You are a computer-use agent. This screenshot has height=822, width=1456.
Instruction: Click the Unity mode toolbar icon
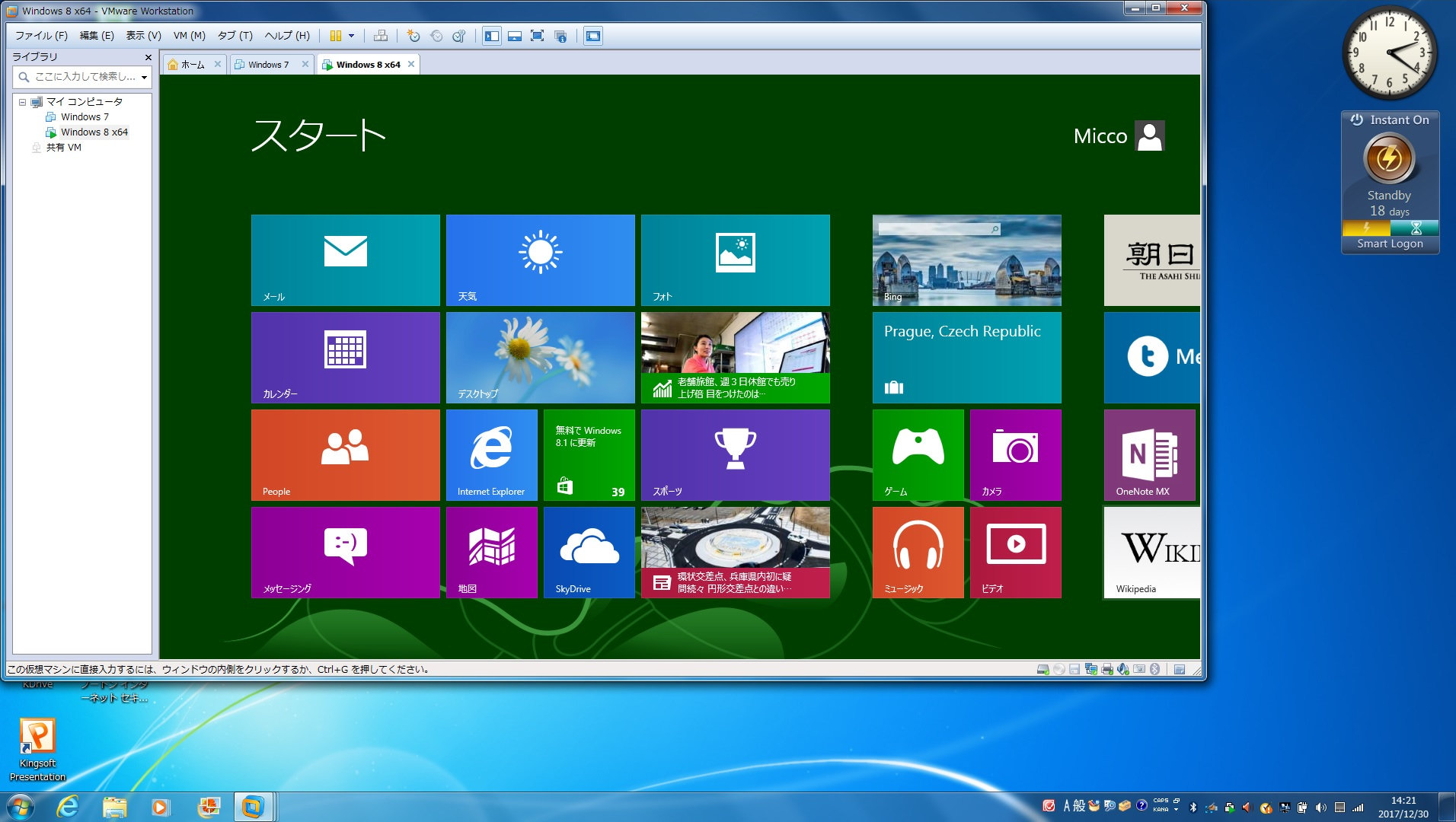[560, 36]
